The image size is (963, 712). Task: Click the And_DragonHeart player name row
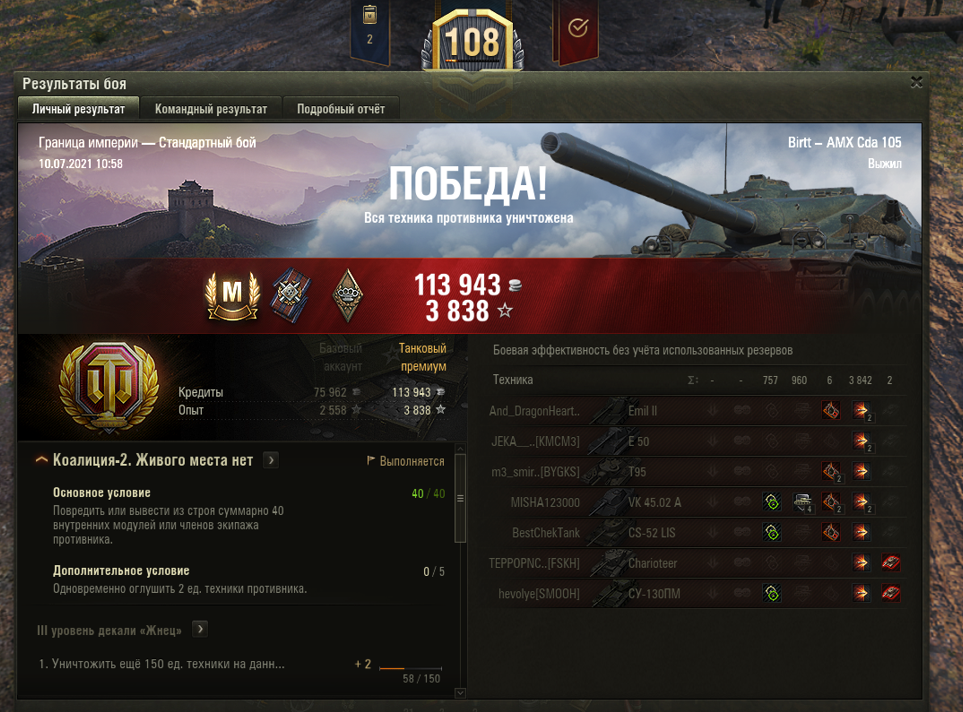[697, 411]
